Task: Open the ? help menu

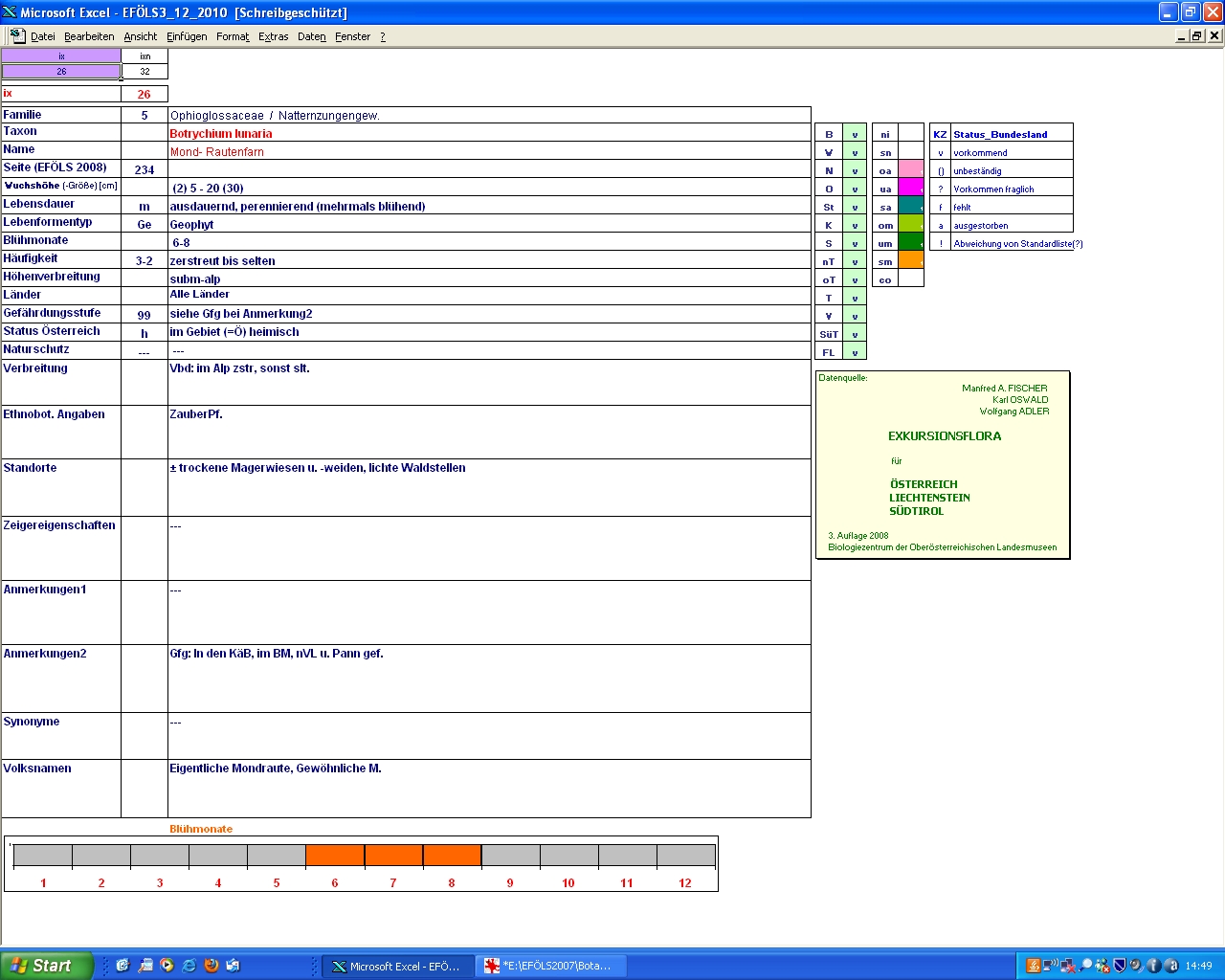Action: pos(383,36)
